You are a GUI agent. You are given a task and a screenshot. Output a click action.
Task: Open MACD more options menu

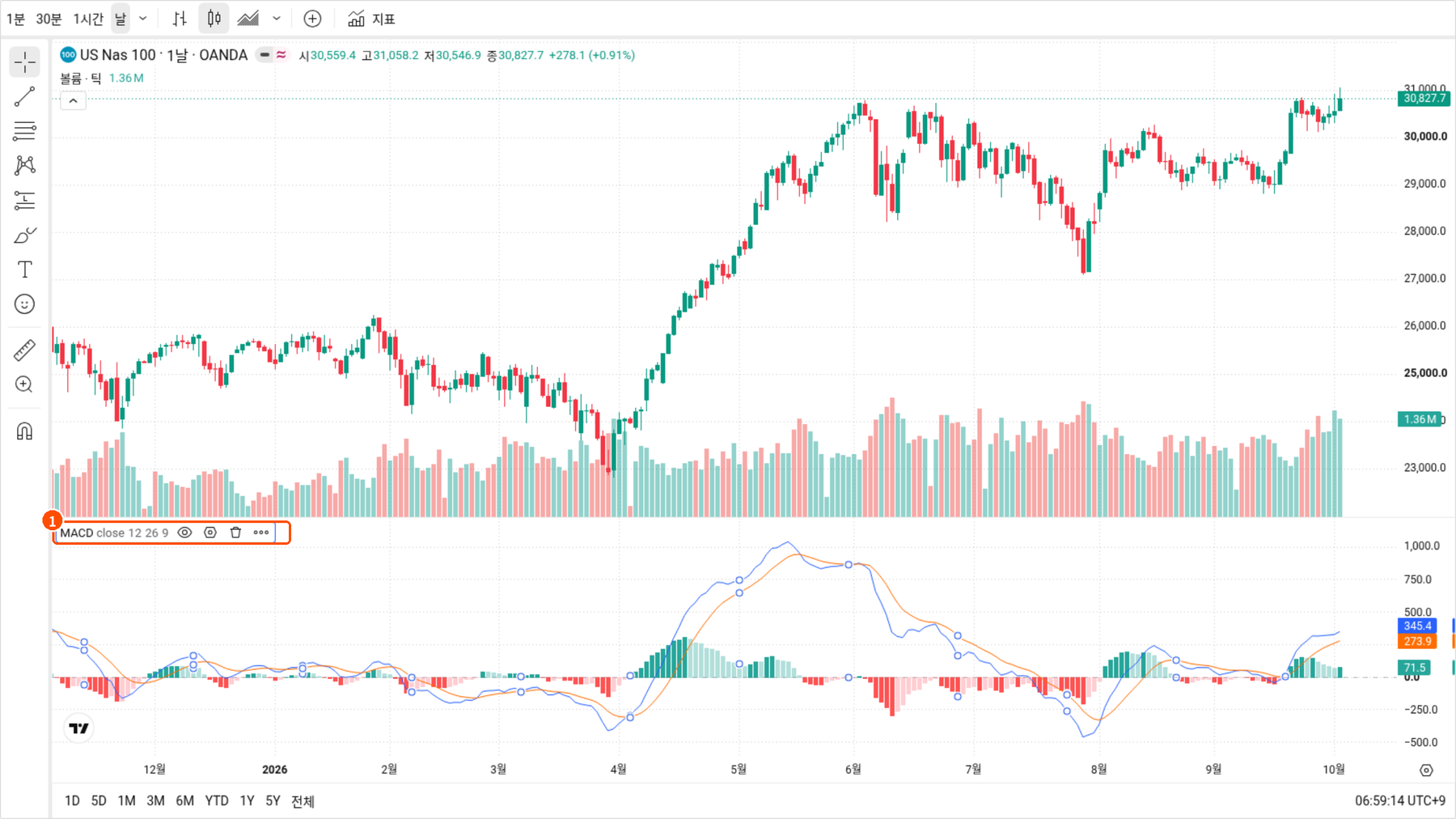261,533
